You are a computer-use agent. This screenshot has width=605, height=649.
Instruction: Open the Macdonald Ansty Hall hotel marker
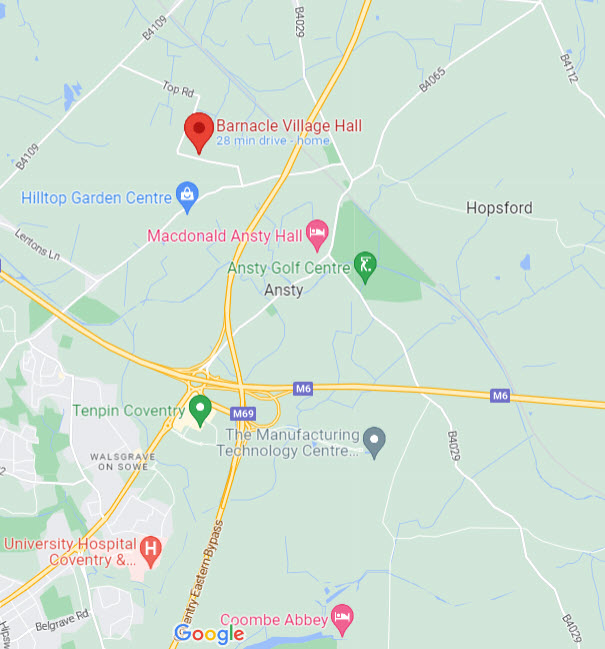tap(317, 236)
